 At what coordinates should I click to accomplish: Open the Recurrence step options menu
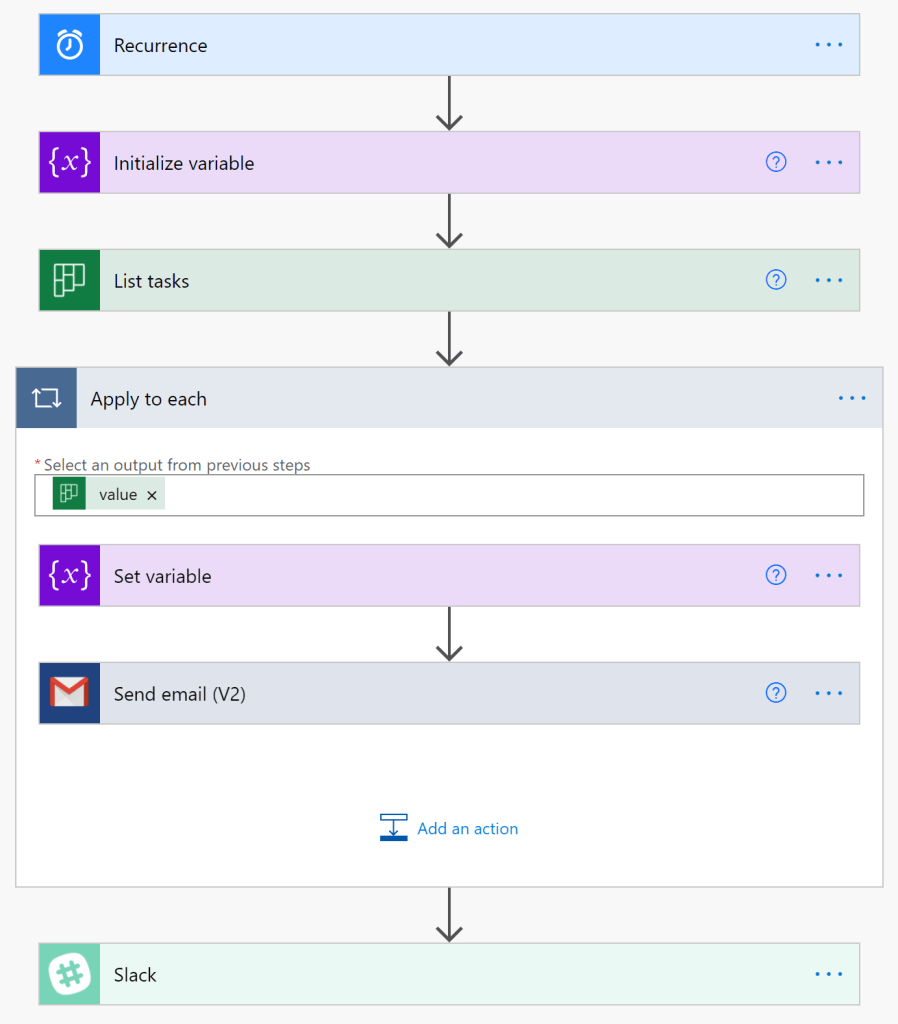point(829,45)
